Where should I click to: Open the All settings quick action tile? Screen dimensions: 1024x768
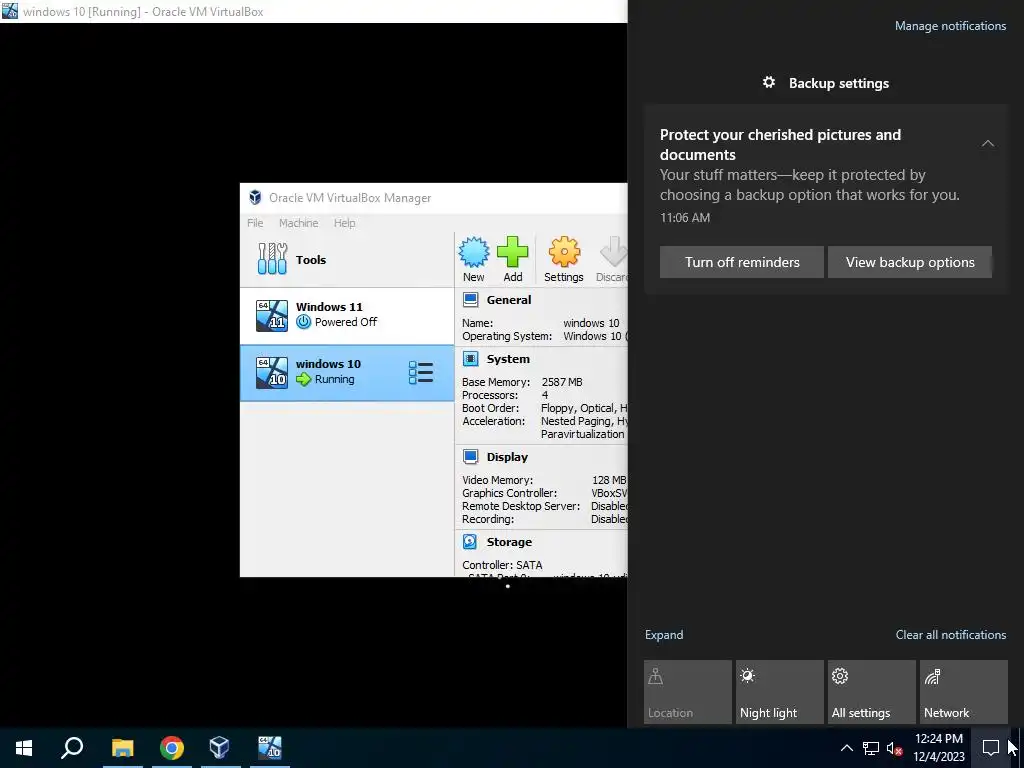[x=872, y=692]
